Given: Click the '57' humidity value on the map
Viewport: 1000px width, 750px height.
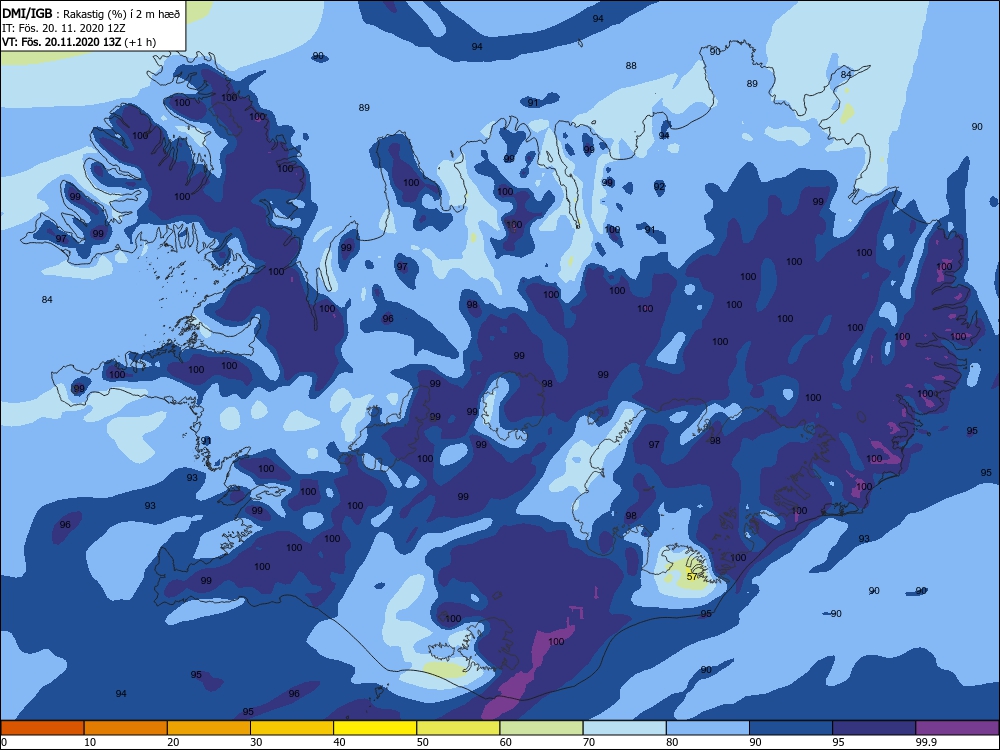Looking at the screenshot, I should tap(692, 577).
